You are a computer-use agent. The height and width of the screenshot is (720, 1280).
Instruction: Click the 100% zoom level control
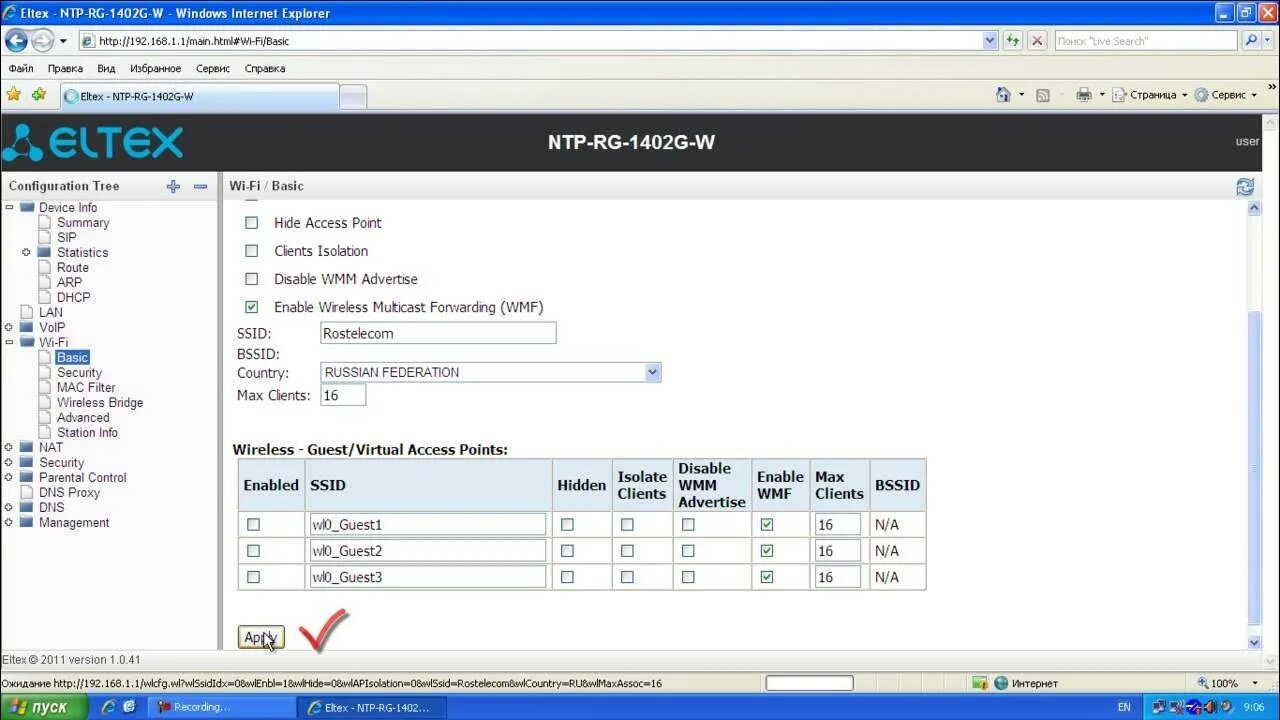pos(1221,683)
